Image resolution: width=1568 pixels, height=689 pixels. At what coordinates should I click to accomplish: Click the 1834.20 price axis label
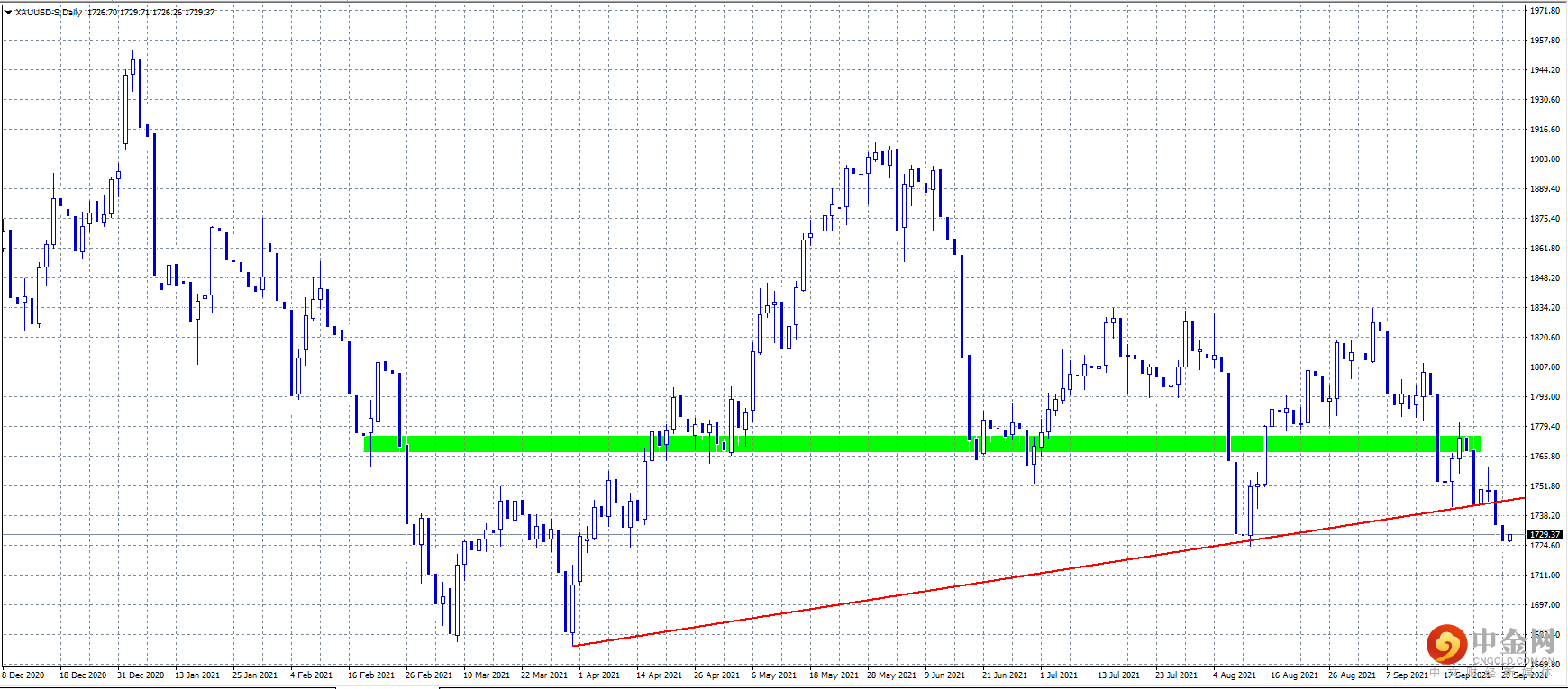pos(1545,308)
